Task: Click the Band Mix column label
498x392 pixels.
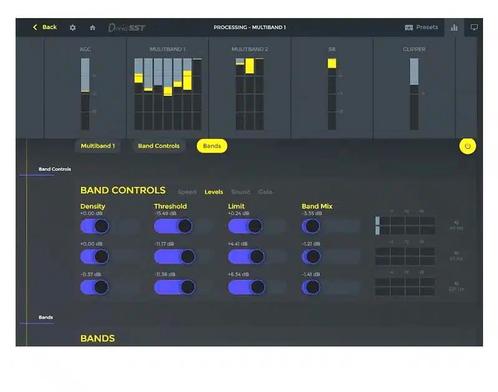Action: [x=317, y=206]
